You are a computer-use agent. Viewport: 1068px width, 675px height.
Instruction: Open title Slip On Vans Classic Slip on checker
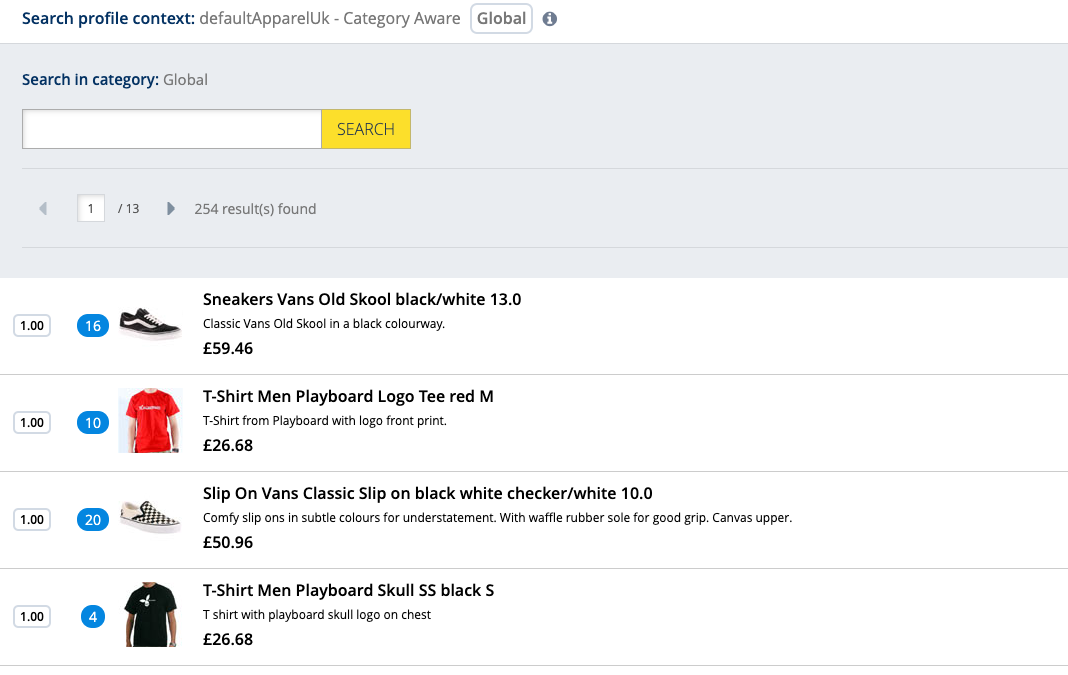click(428, 493)
